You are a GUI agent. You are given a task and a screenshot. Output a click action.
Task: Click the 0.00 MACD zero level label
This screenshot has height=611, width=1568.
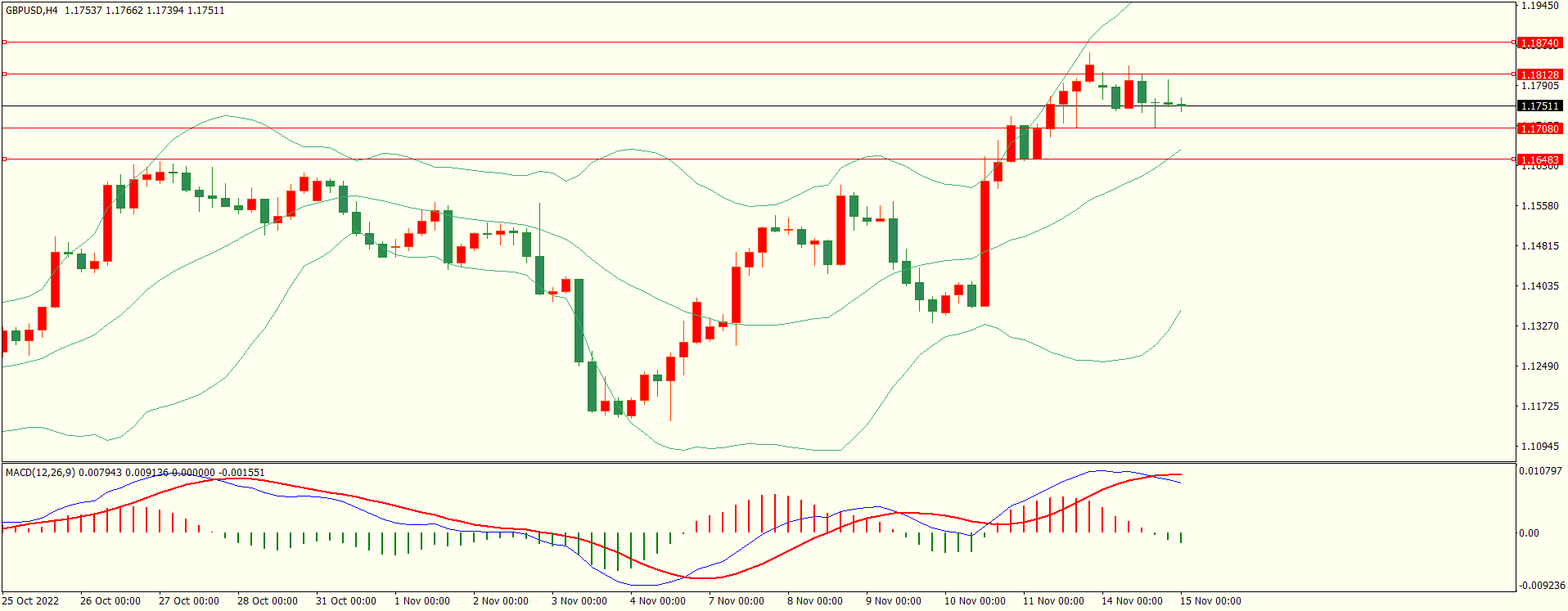(x=1529, y=533)
